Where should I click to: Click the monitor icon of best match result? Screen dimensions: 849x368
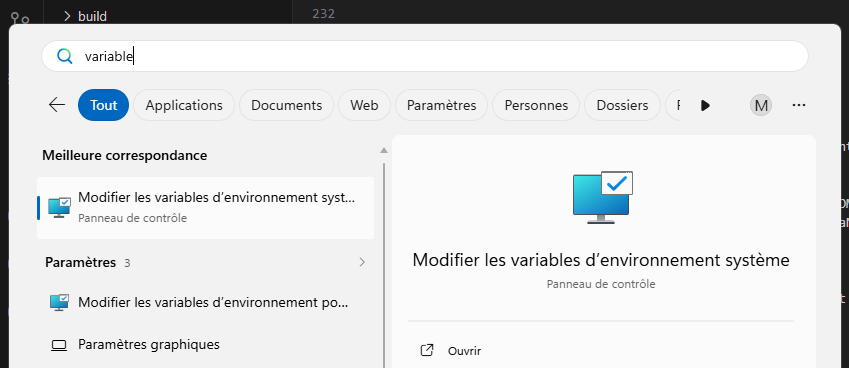(x=59, y=208)
